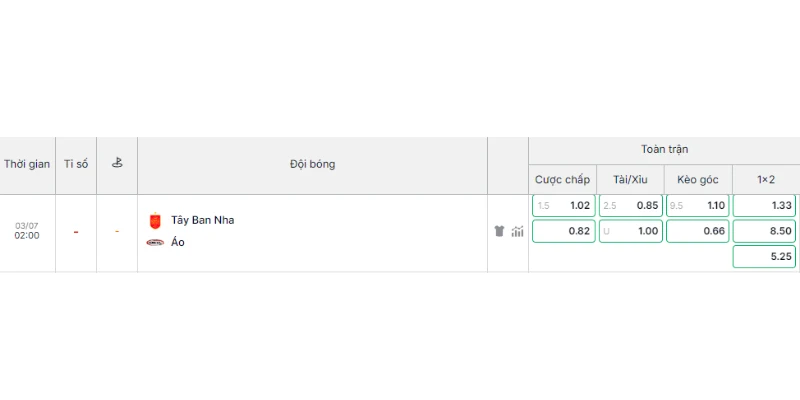Screen dimensions: 800x400
Task: Select 1×2 away win odds 8.50
Action: tap(764, 231)
